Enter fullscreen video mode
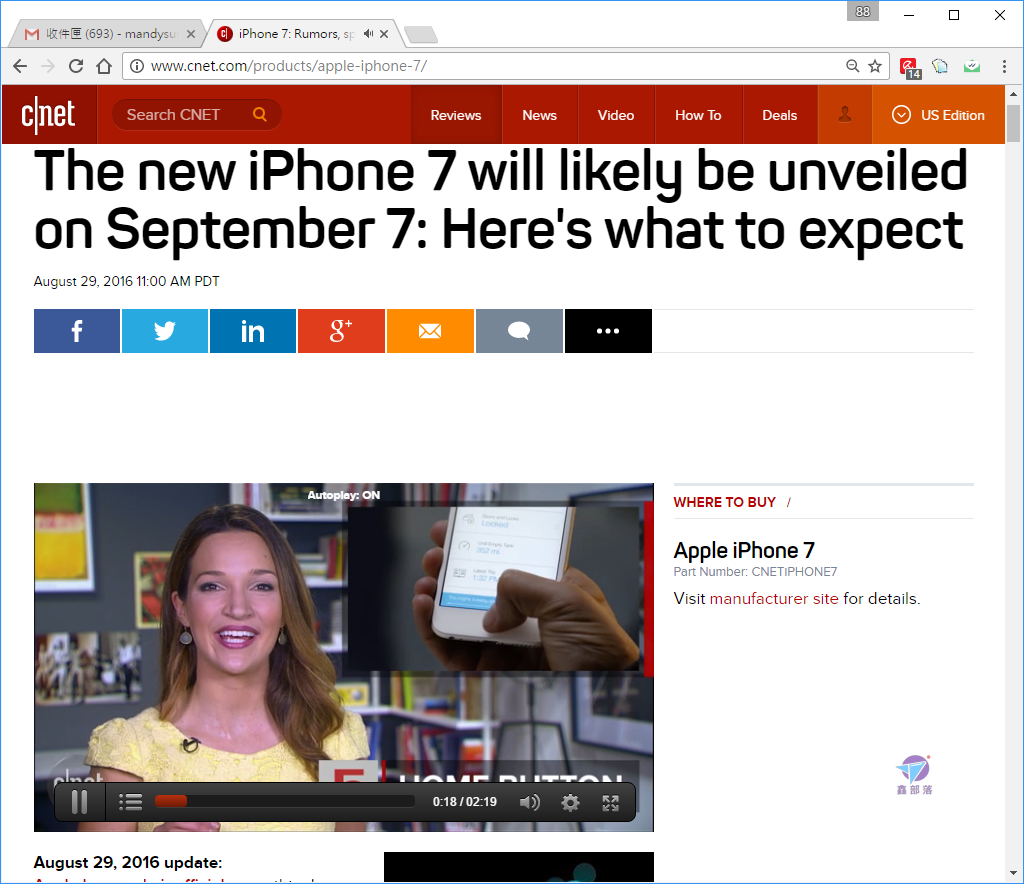This screenshot has height=884, width=1024. pos(611,802)
